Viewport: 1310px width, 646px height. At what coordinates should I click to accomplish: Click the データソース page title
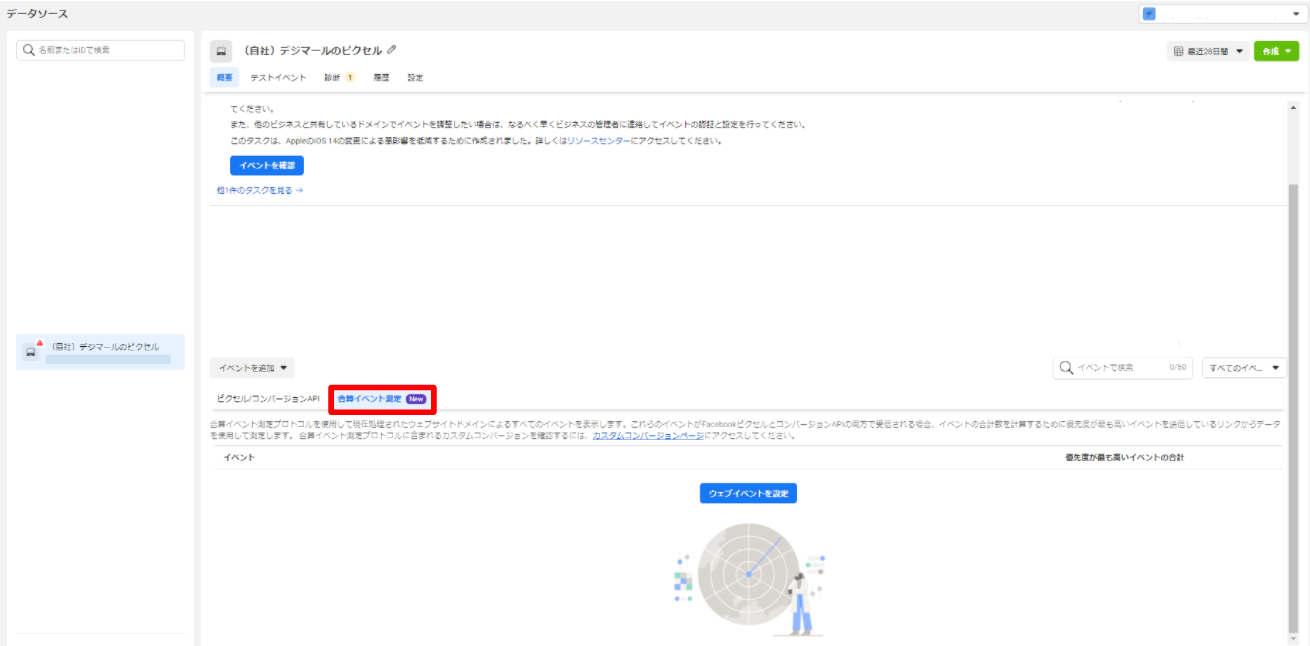point(37,13)
